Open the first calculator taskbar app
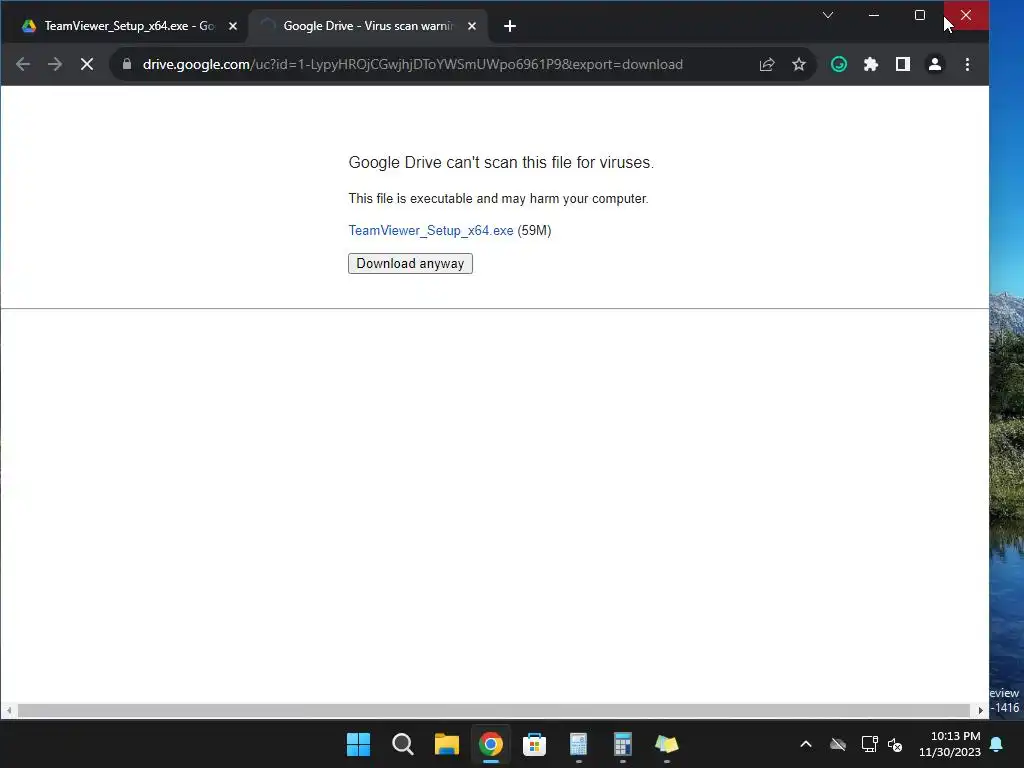The width and height of the screenshot is (1024, 768). click(579, 744)
